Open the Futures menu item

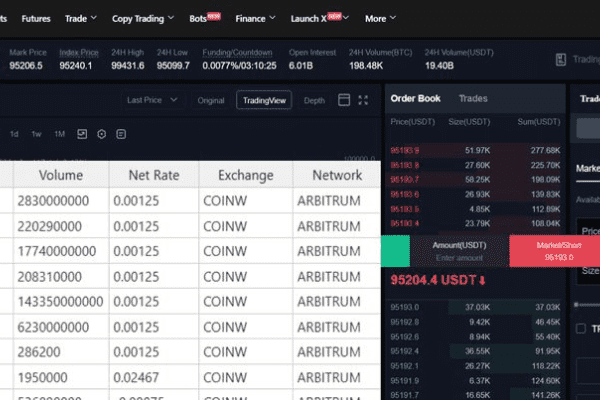(36, 18)
